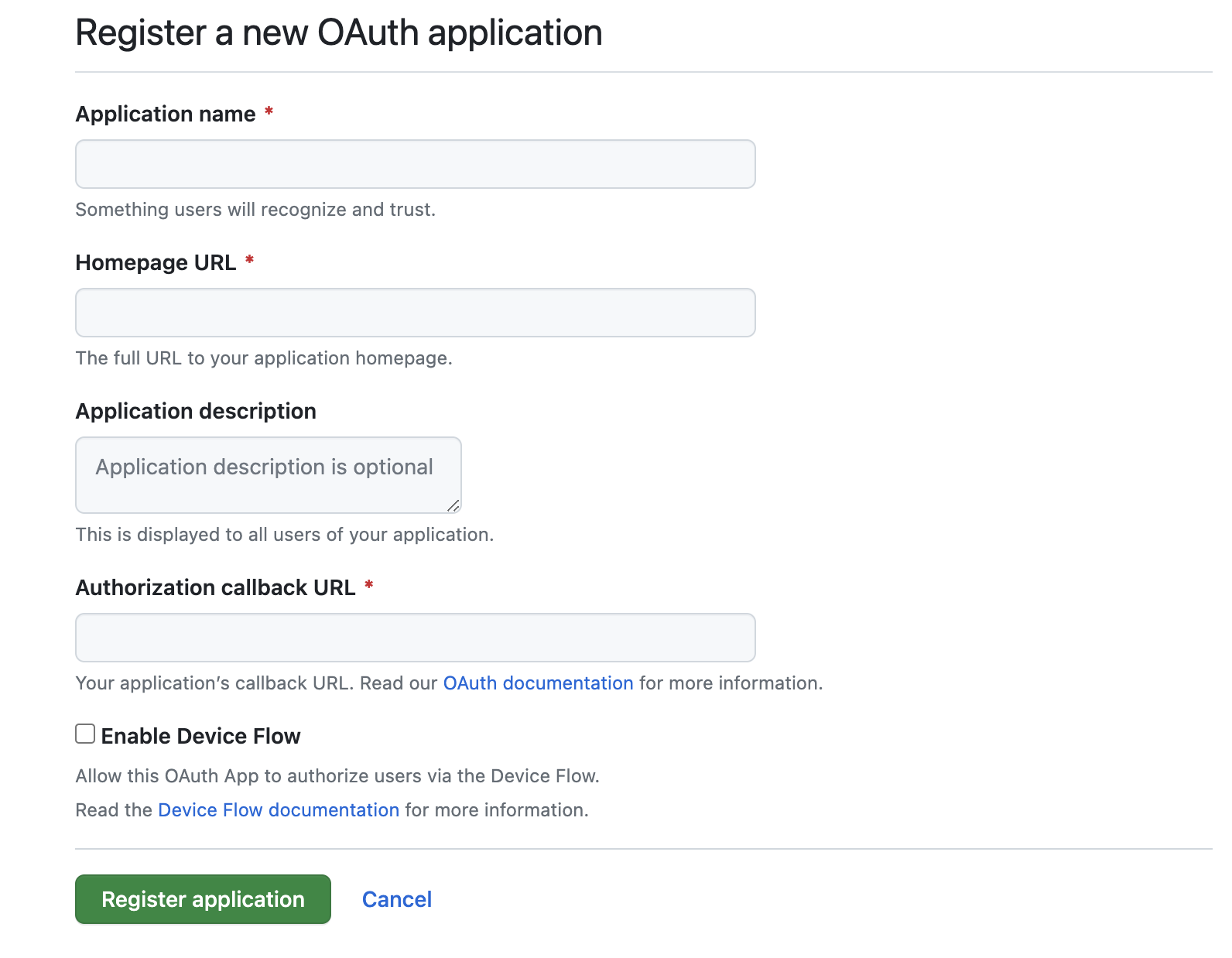The height and width of the screenshot is (958, 1232).
Task: Open the OAuth documentation link
Action: [x=538, y=683]
